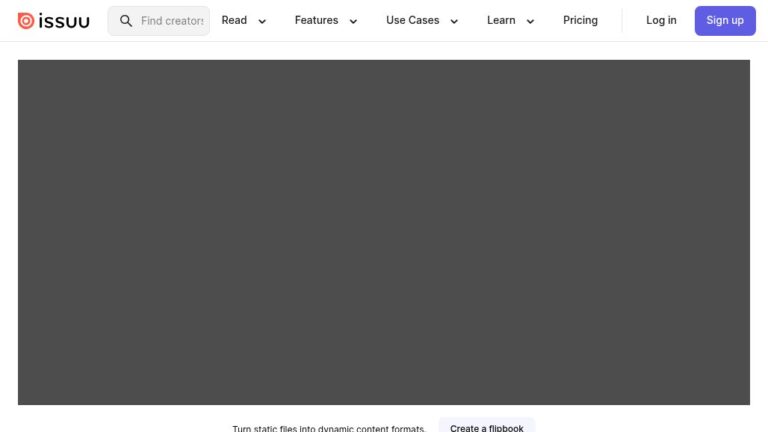Expand the chevron beside Features
This screenshot has width=768, height=432.
coord(353,21)
